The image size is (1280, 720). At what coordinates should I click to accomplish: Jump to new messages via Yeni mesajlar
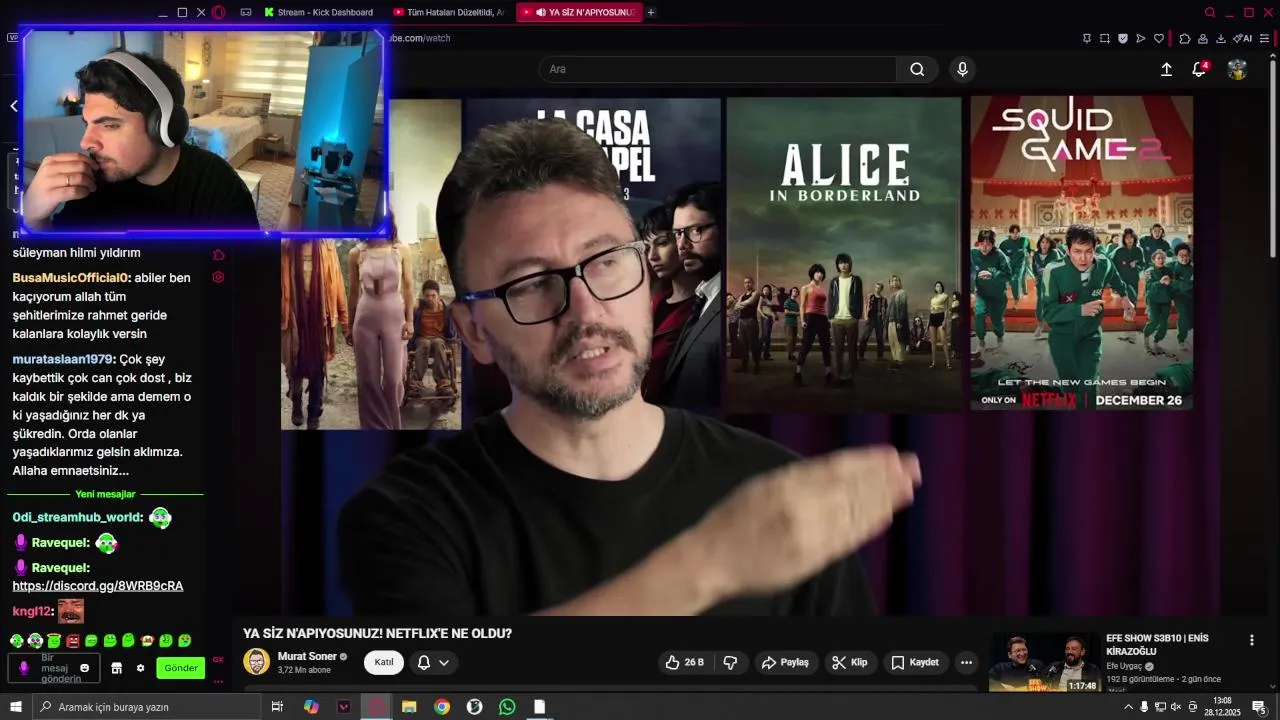(105, 494)
